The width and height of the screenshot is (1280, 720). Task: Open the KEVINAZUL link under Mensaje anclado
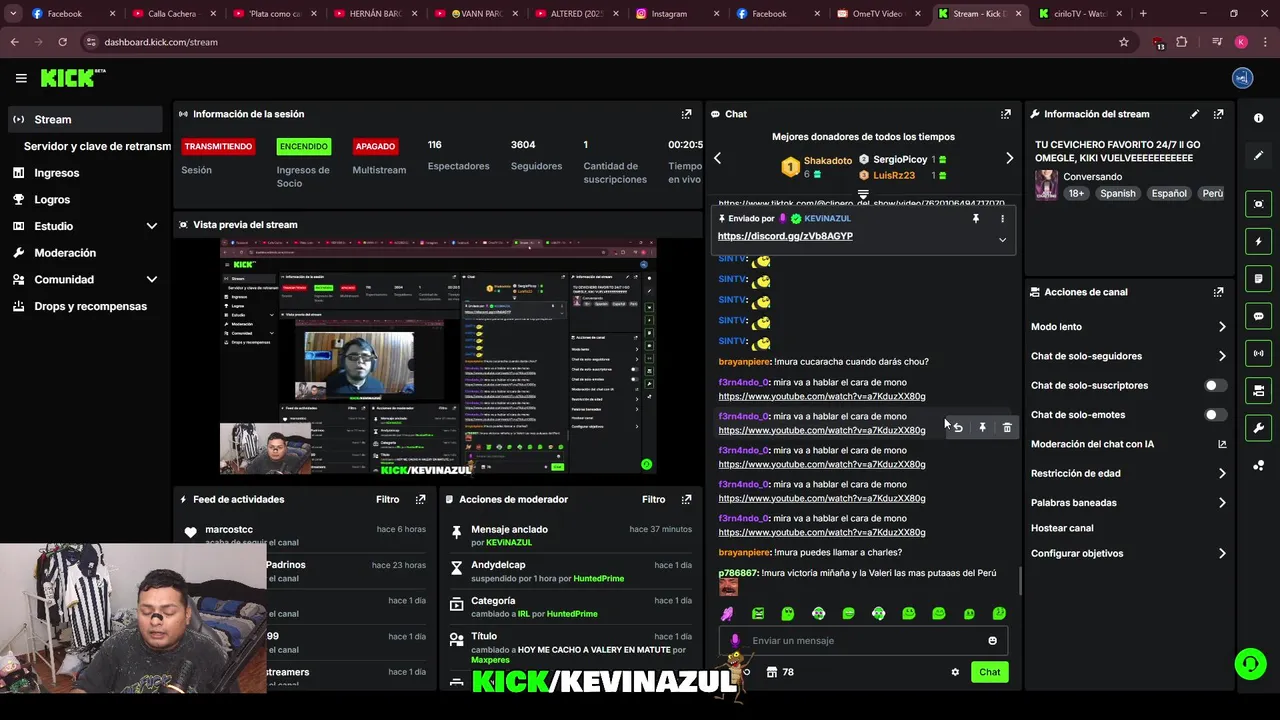click(509, 542)
